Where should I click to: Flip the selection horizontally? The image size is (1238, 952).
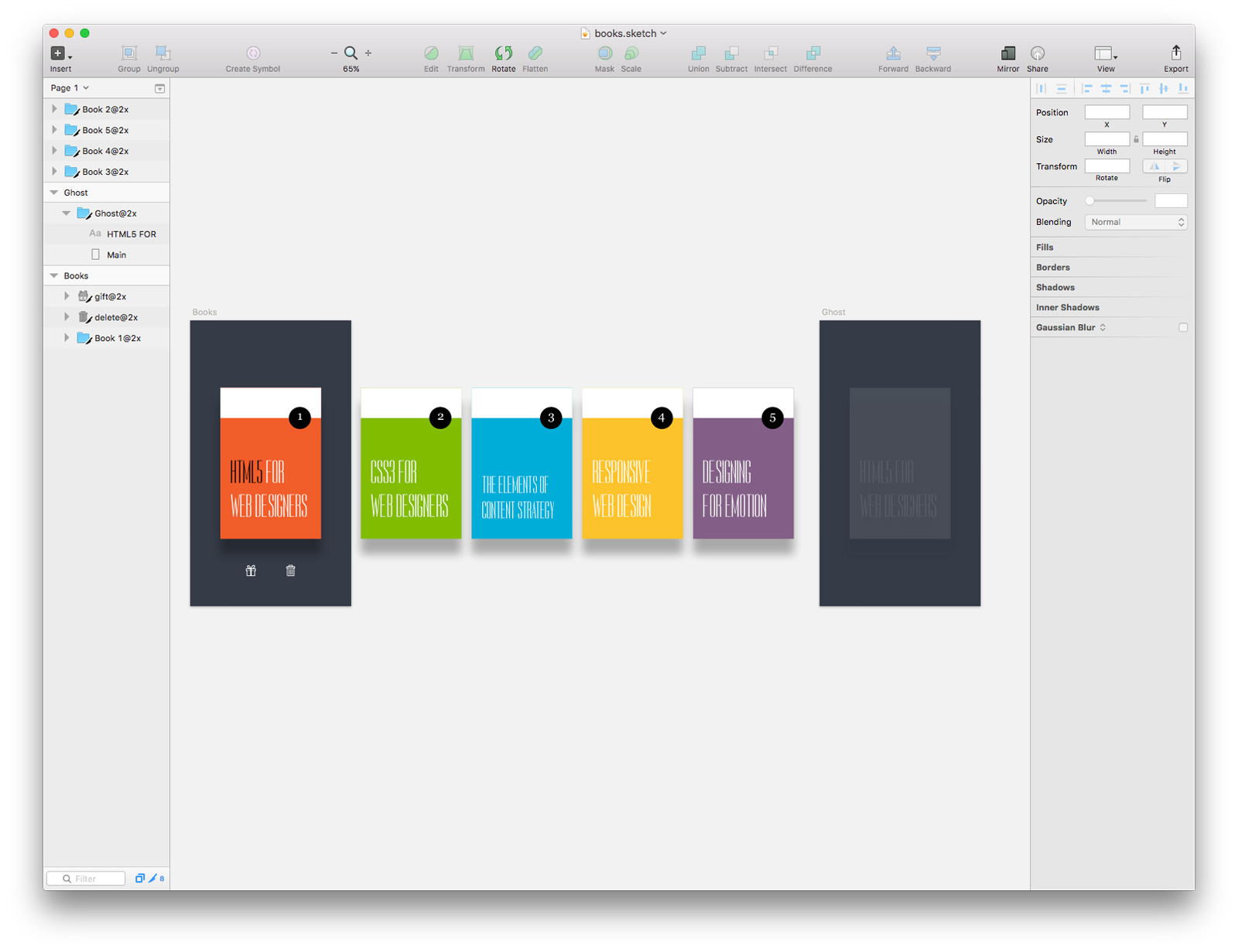pos(1154,165)
